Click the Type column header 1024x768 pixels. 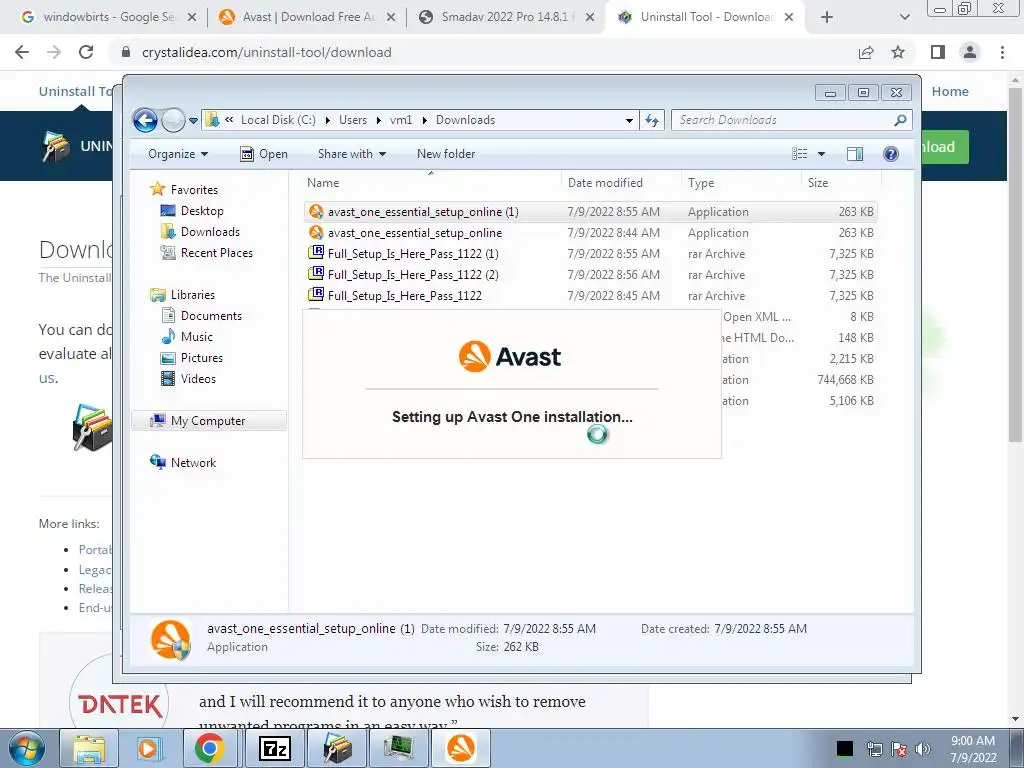pos(741,183)
